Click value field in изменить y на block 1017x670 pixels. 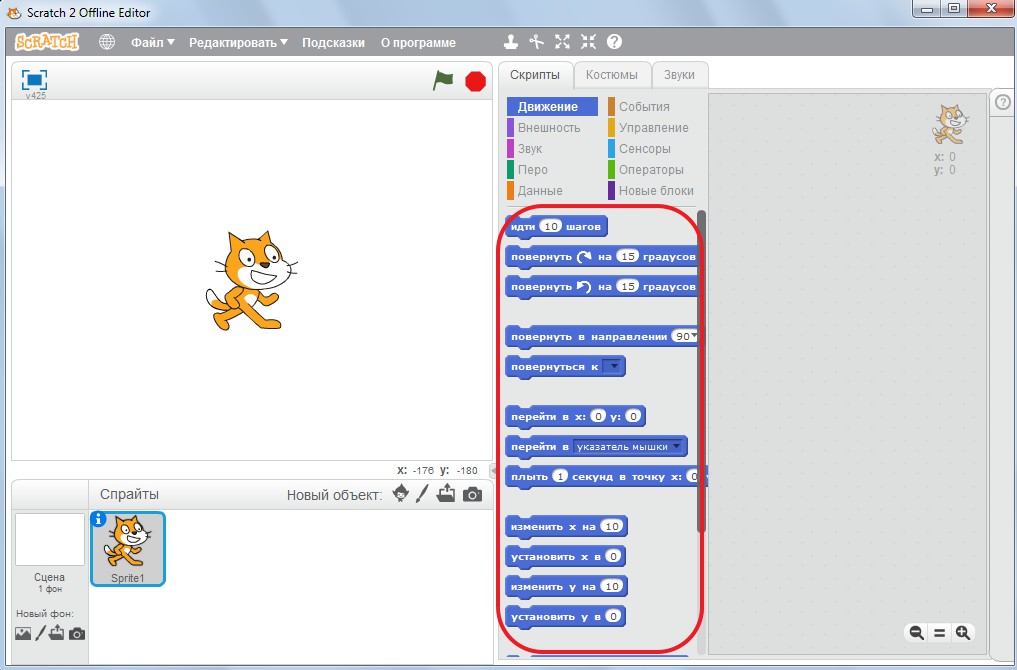612,586
